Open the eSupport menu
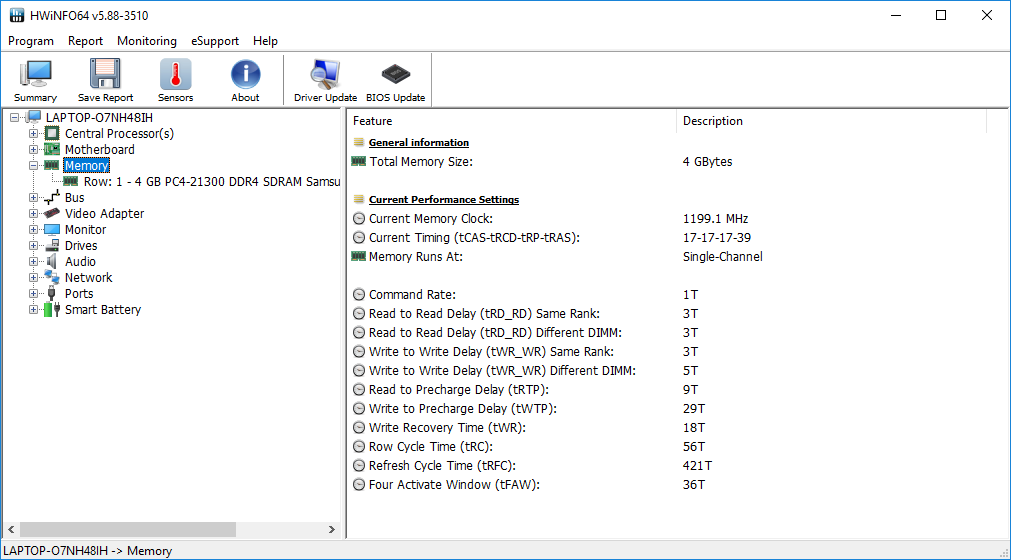 click(x=215, y=41)
